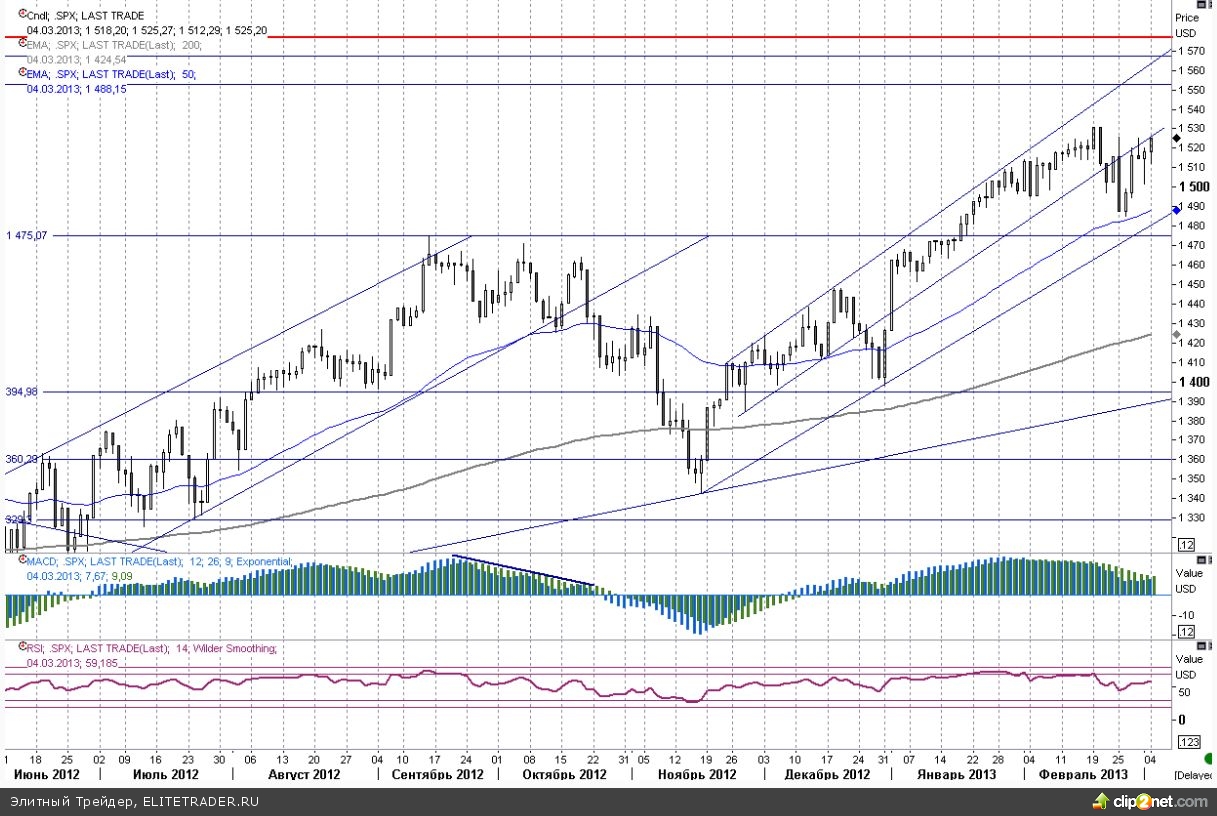Click the clip2net arrow logo icon

[x=1101, y=801]
